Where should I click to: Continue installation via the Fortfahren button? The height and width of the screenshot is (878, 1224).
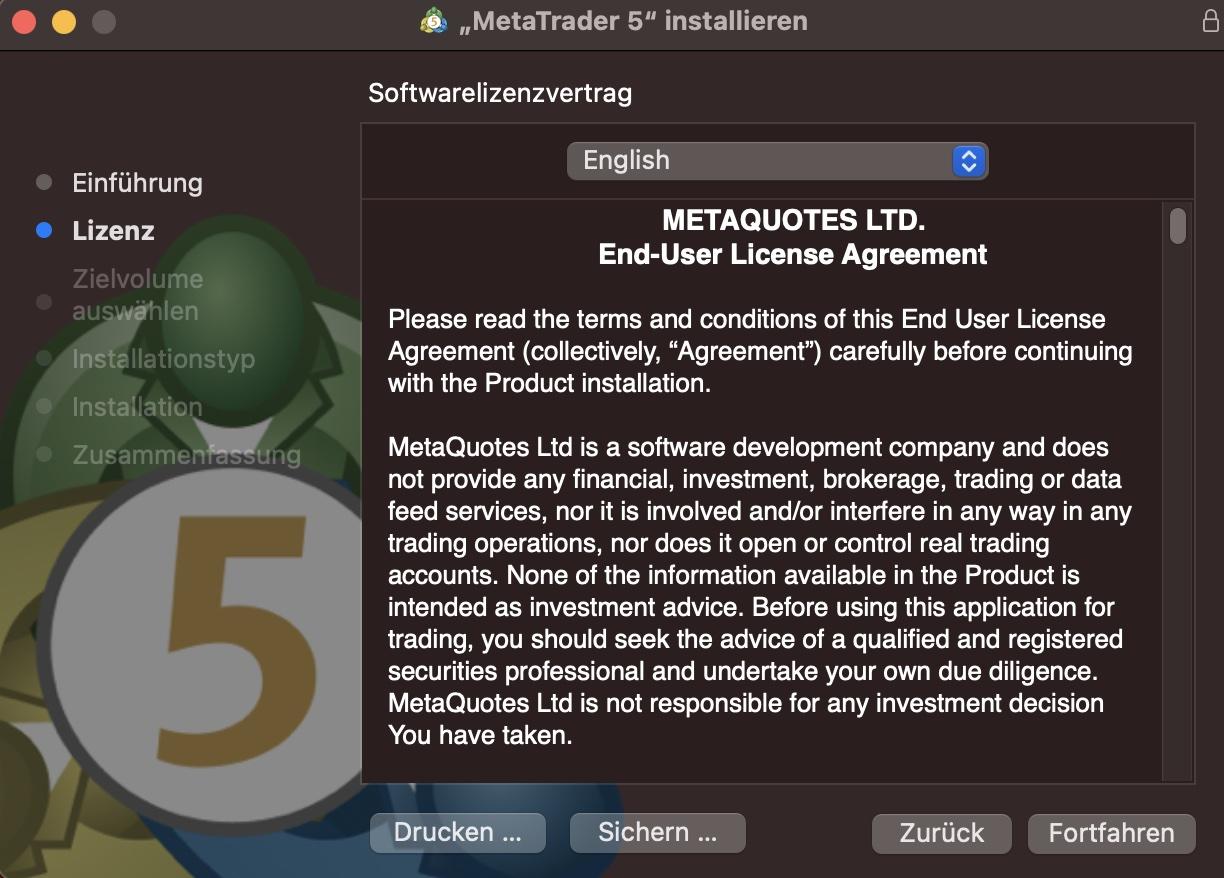[1111, 833]
